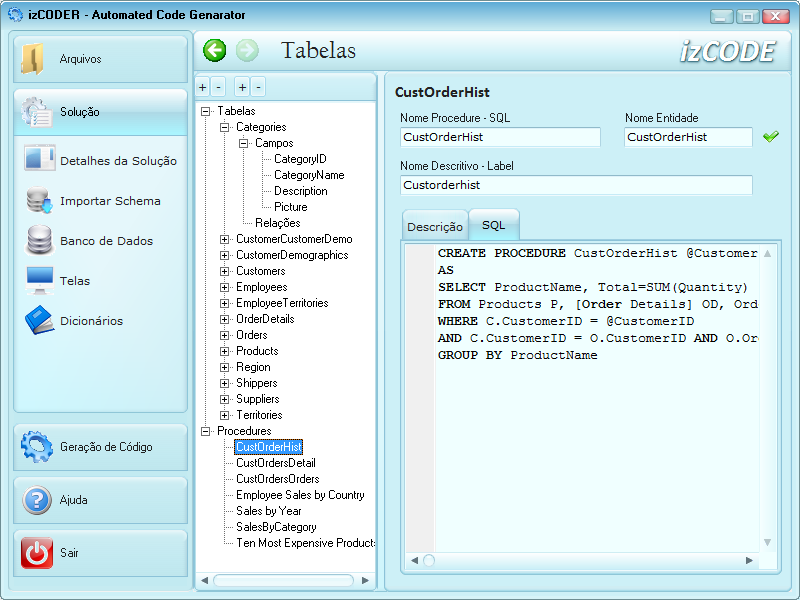Click the Nome Entidade input field
The width and height of the screenshot is (800, 600).
tap(688, 137)
